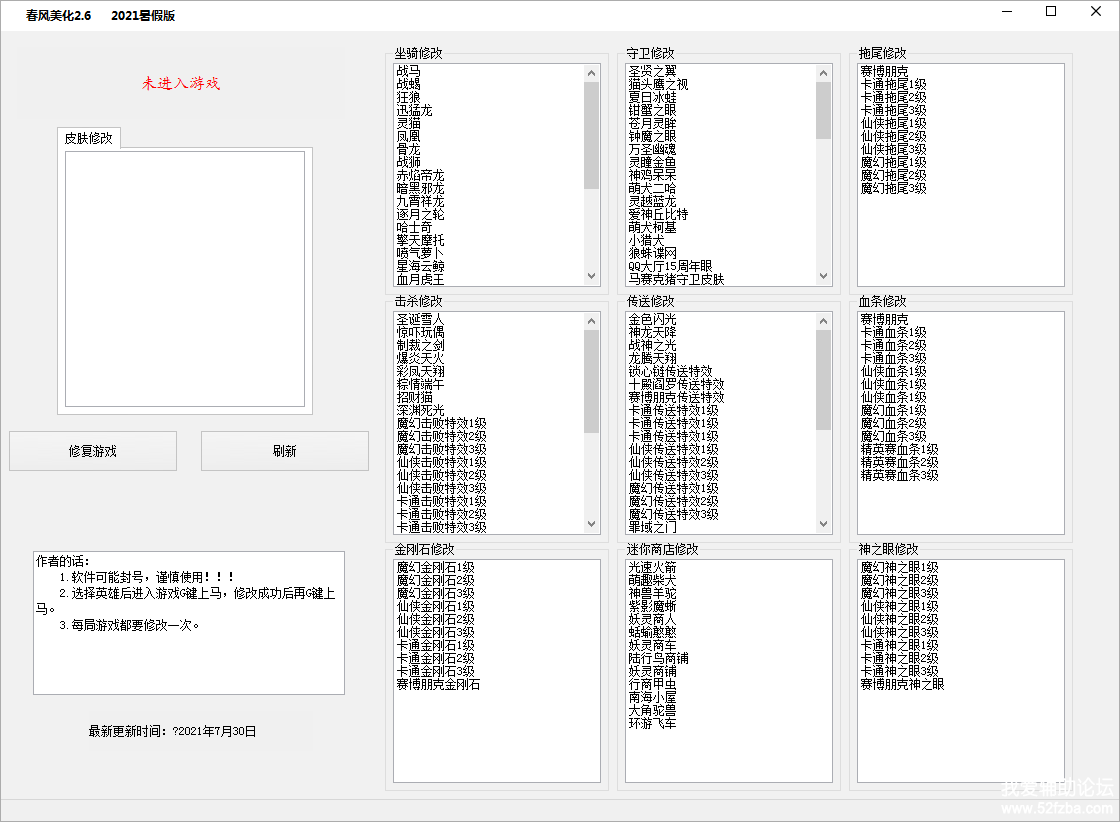
Task: Click down arrow of the 击杀修改 scrollbar
Action: click(x=591, y=524)
